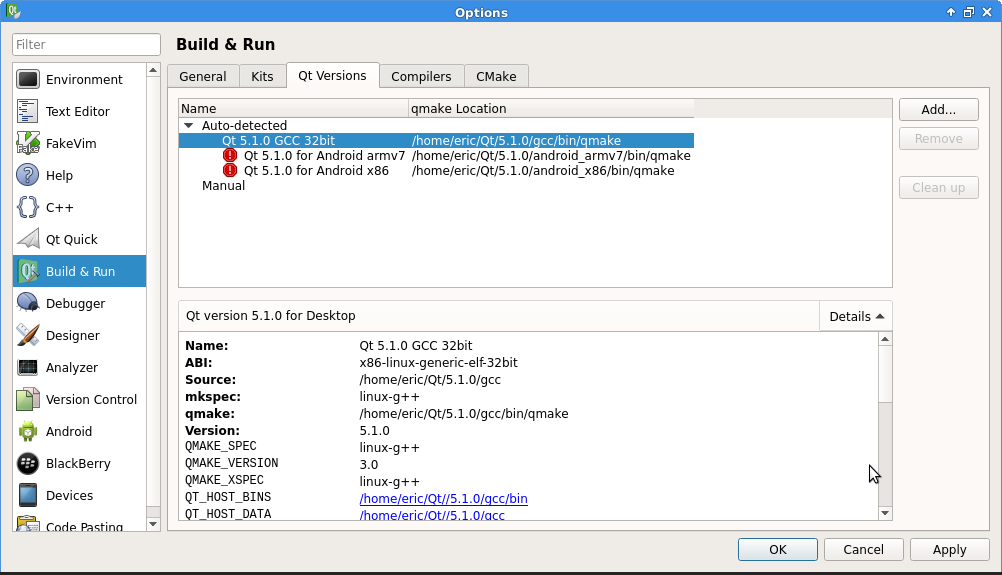Click Qt version 5.1.0 for Desktop summary

tap(270, 316)
